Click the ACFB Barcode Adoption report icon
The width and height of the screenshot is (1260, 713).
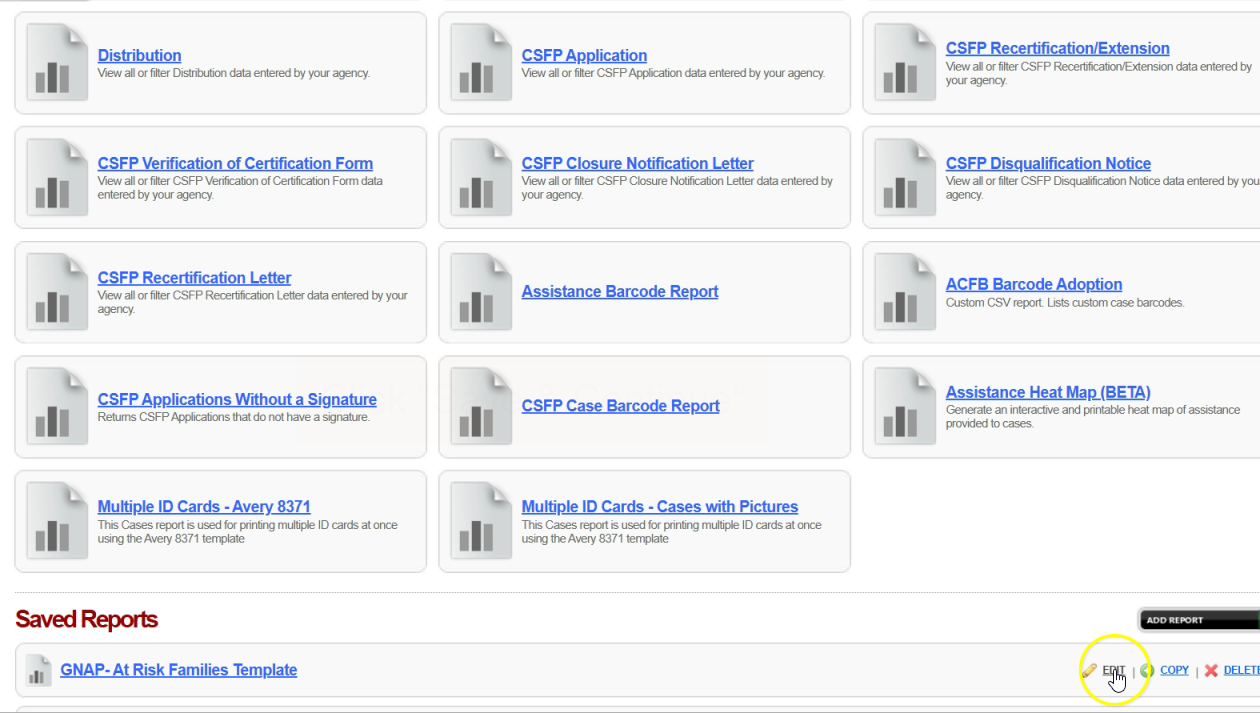[x=905, y=292]
